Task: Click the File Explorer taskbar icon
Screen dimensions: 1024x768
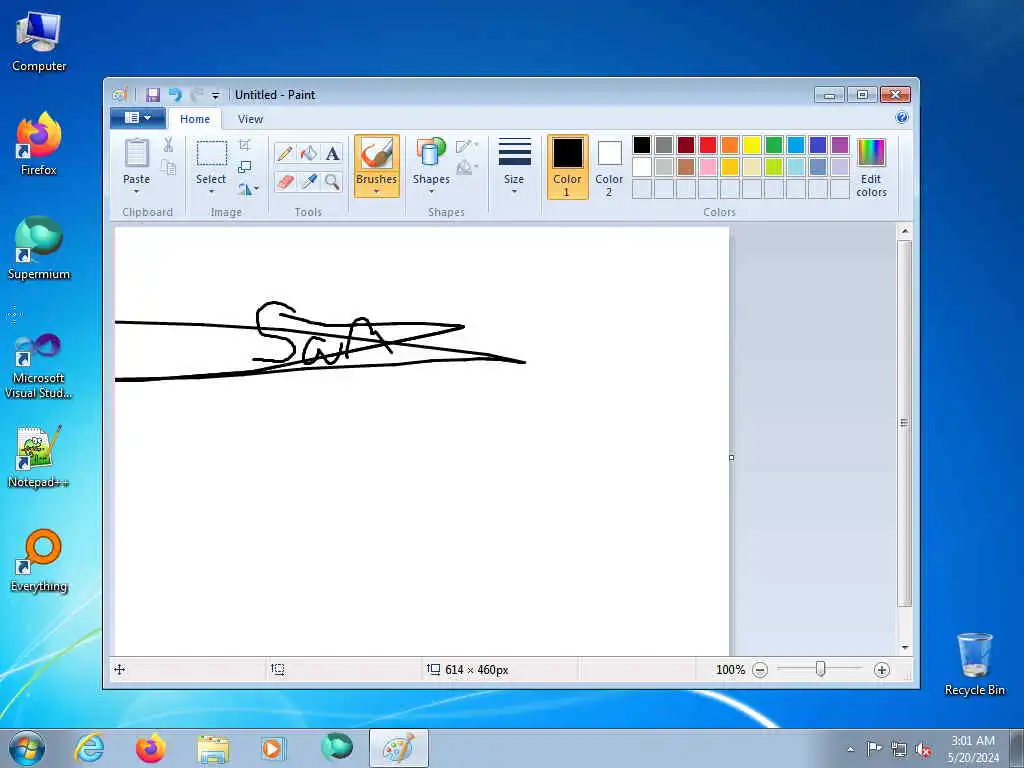Action: pos(213,748)
